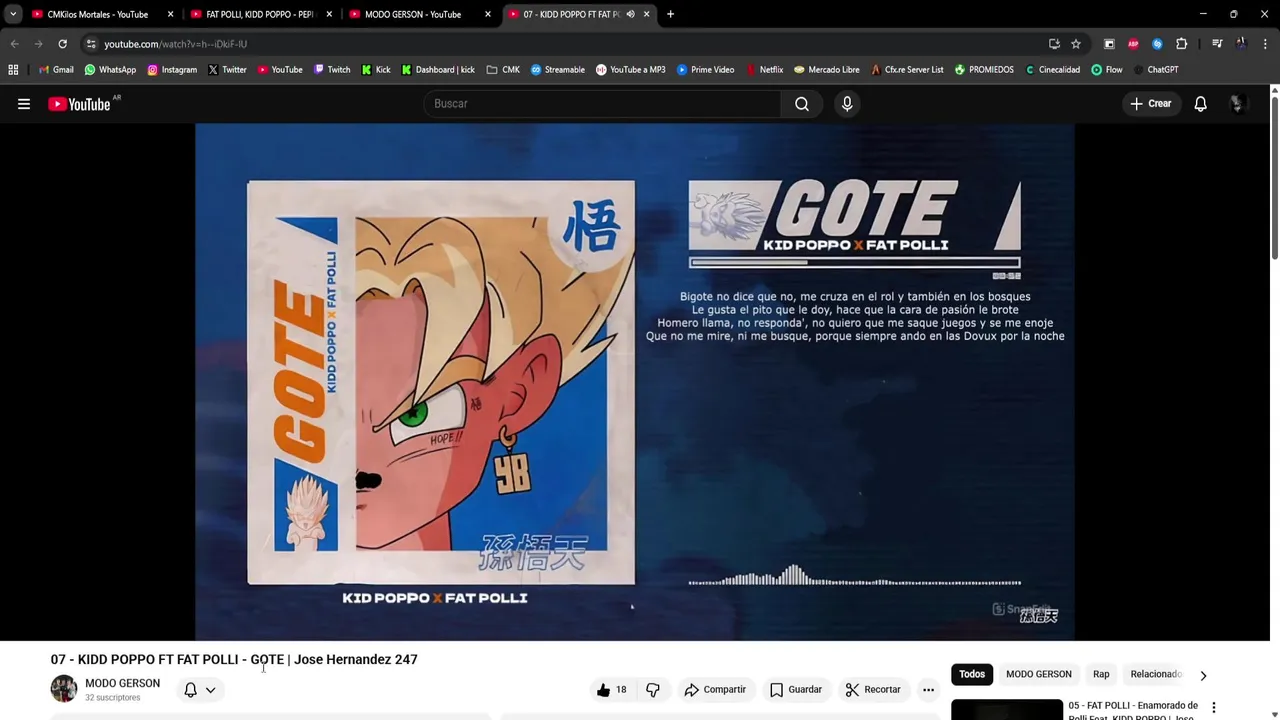Viewport: 1280px width, 720px height.
Task: Open the Gmail bookmark
Action: click(x=56, y=70)
